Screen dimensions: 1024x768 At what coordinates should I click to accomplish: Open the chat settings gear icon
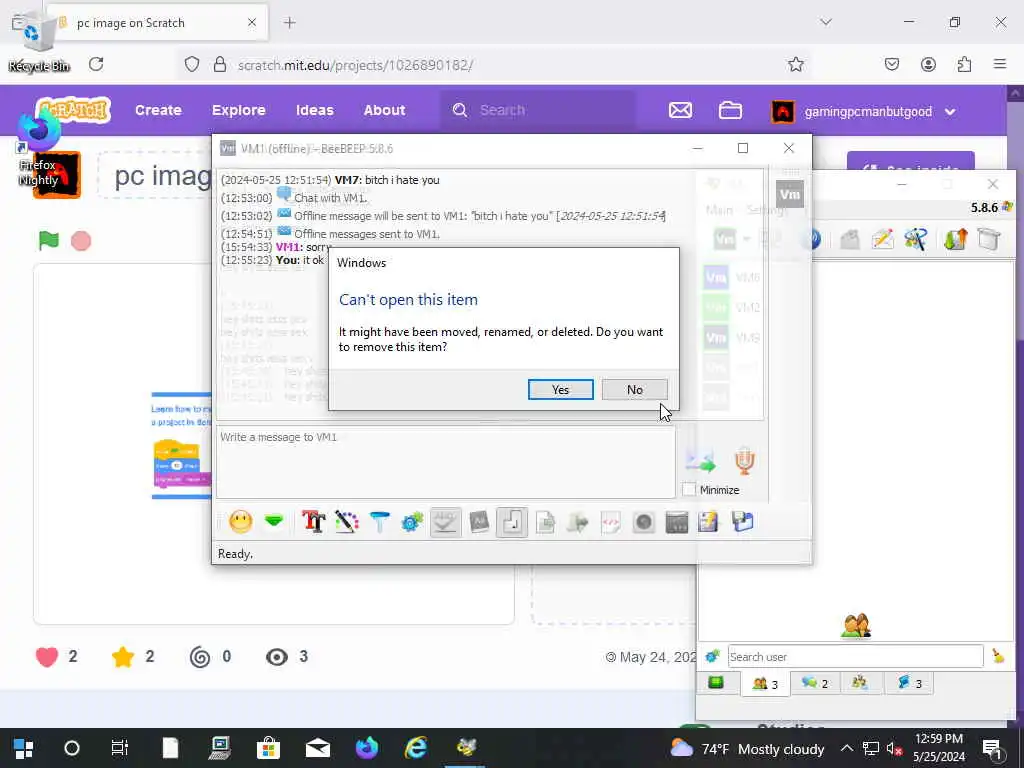pyautogui.click(x=412, y=522)
